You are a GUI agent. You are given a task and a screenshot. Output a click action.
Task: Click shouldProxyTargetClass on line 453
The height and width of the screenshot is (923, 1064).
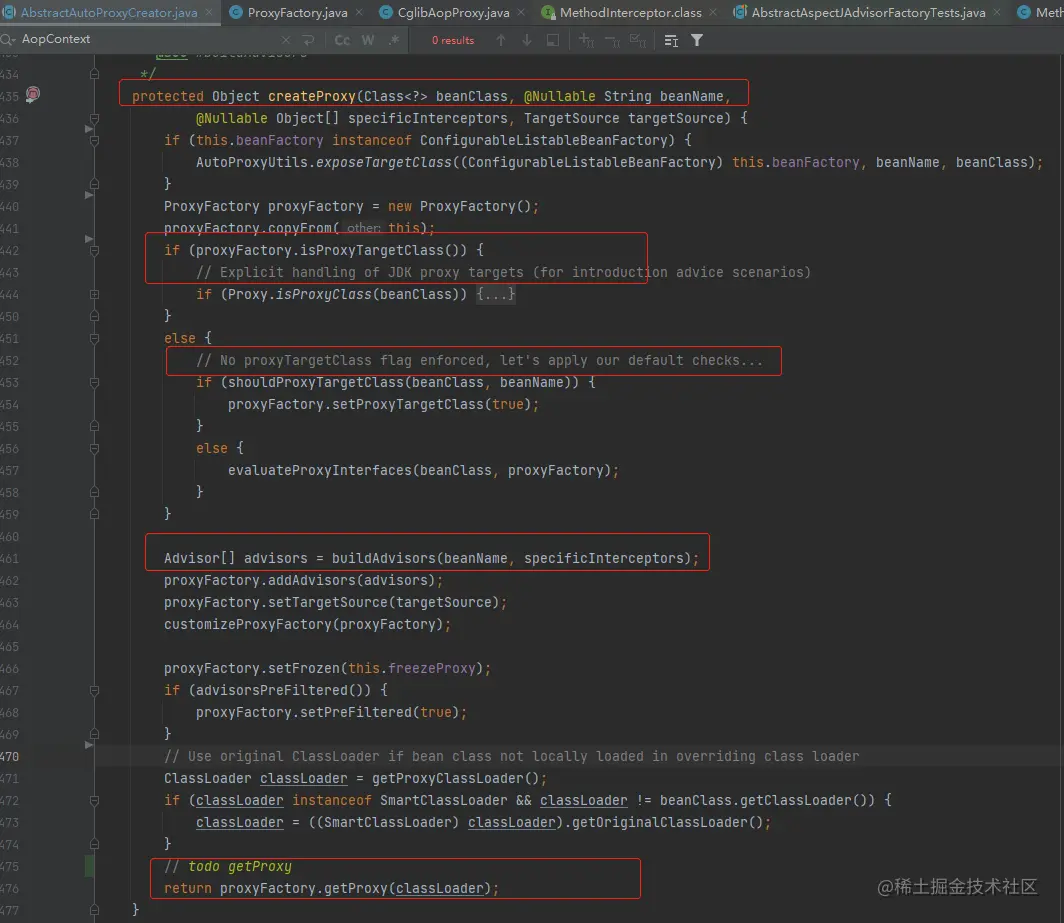click(316, 382)
